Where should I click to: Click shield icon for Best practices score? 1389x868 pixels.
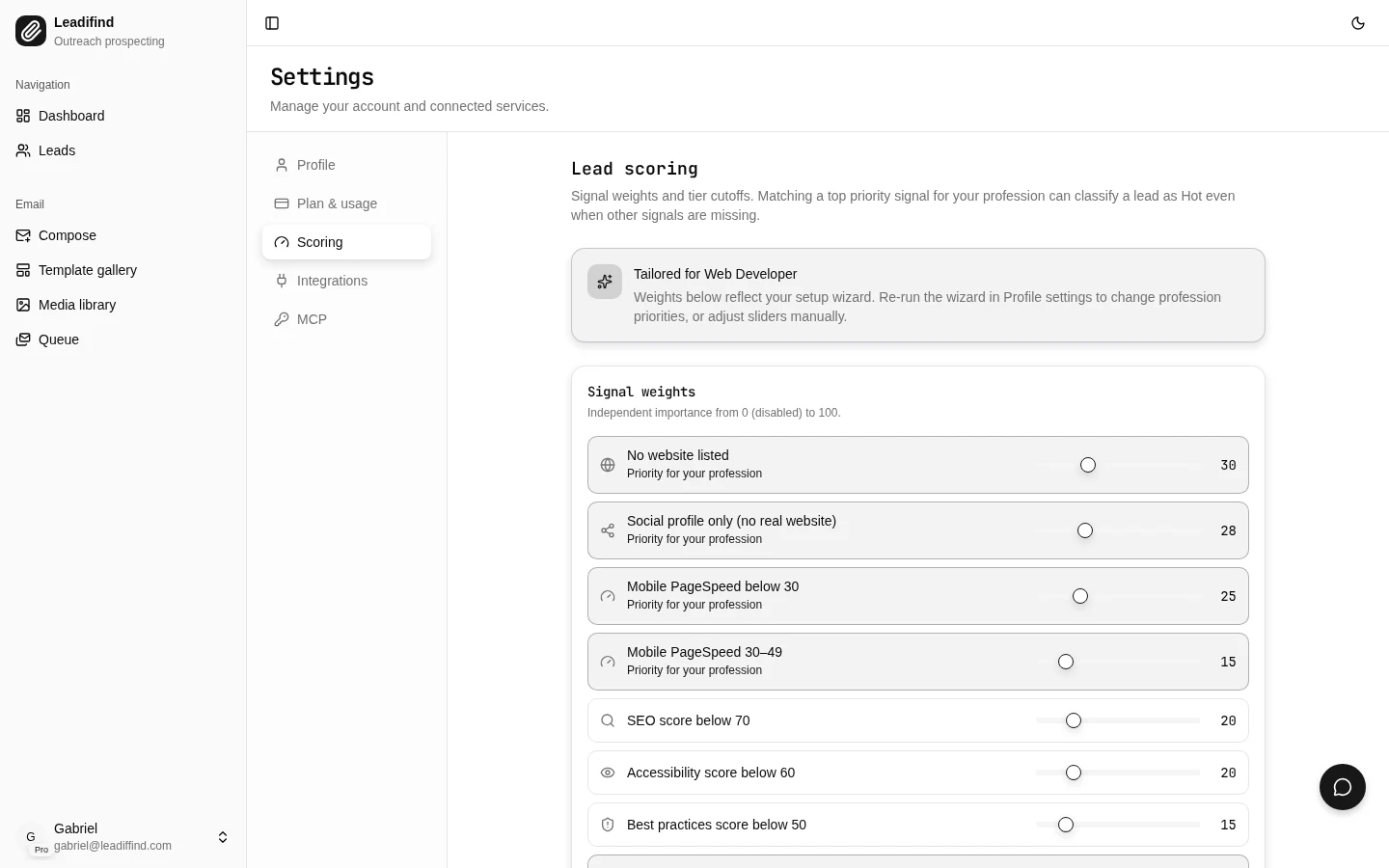tap(608, 825)
